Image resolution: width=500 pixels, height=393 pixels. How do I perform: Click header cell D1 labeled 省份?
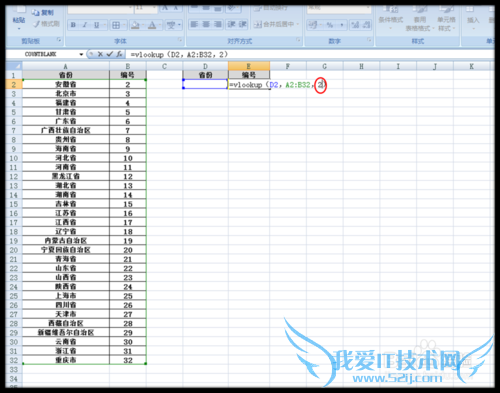205,75
